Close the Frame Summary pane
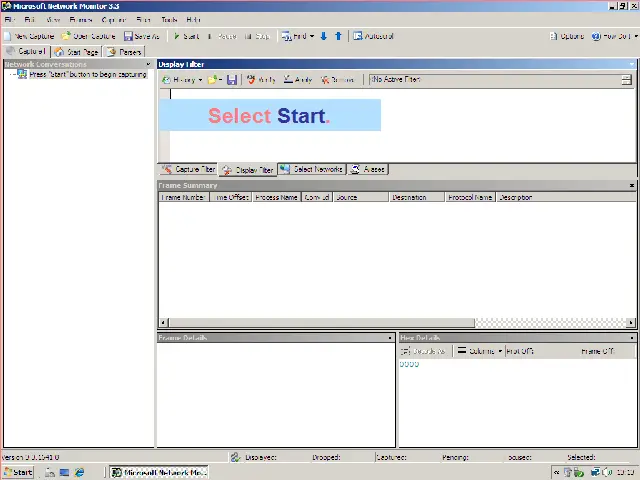Viewport: 640px width, 480px height. coord(632,185)
